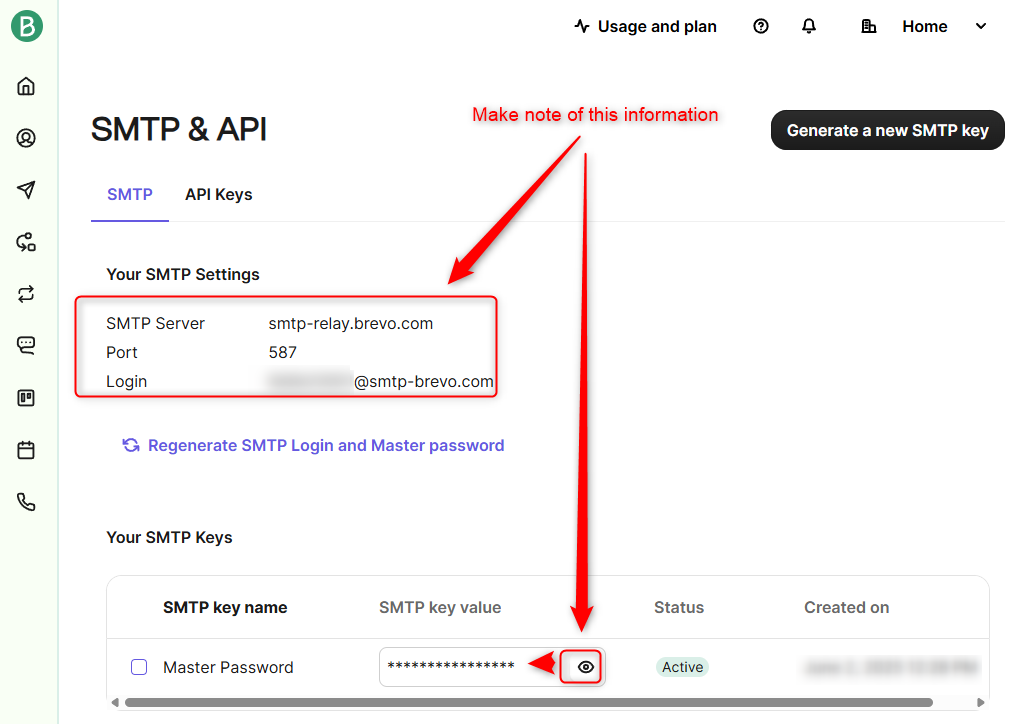The height and width of the screenshot is (724, 1024).
Task: Go to the Home dashboard sidebar icon
Action: 26,86
